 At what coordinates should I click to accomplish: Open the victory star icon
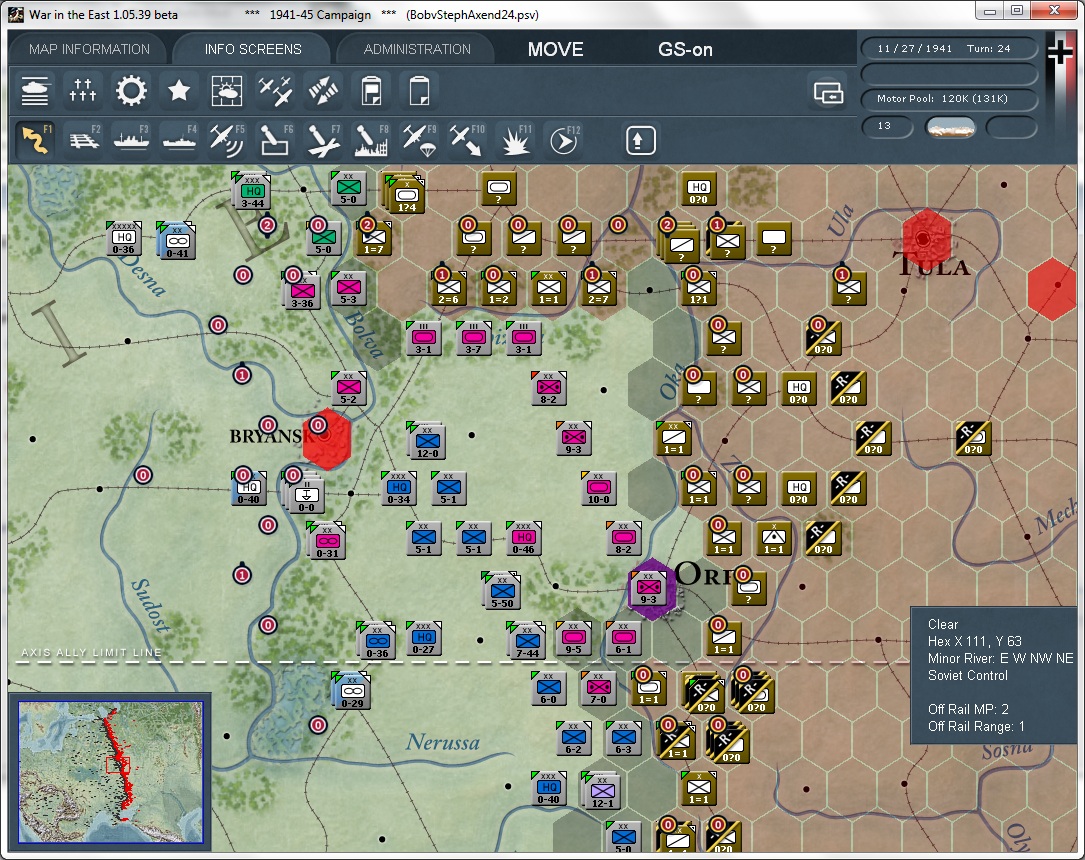179,91
